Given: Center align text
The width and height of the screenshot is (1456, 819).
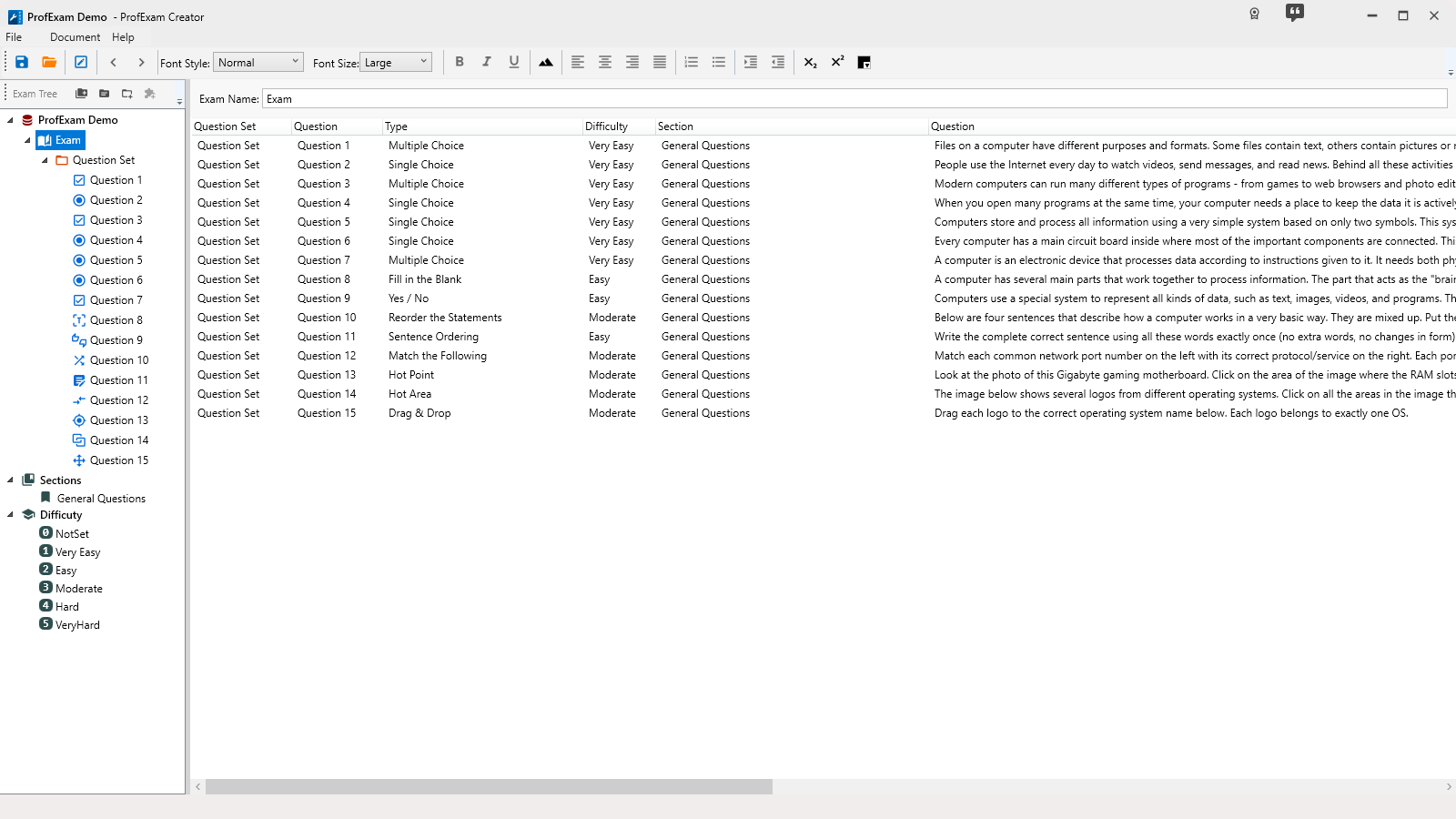Looking at the screenshot, I should (x=605, y=62).
